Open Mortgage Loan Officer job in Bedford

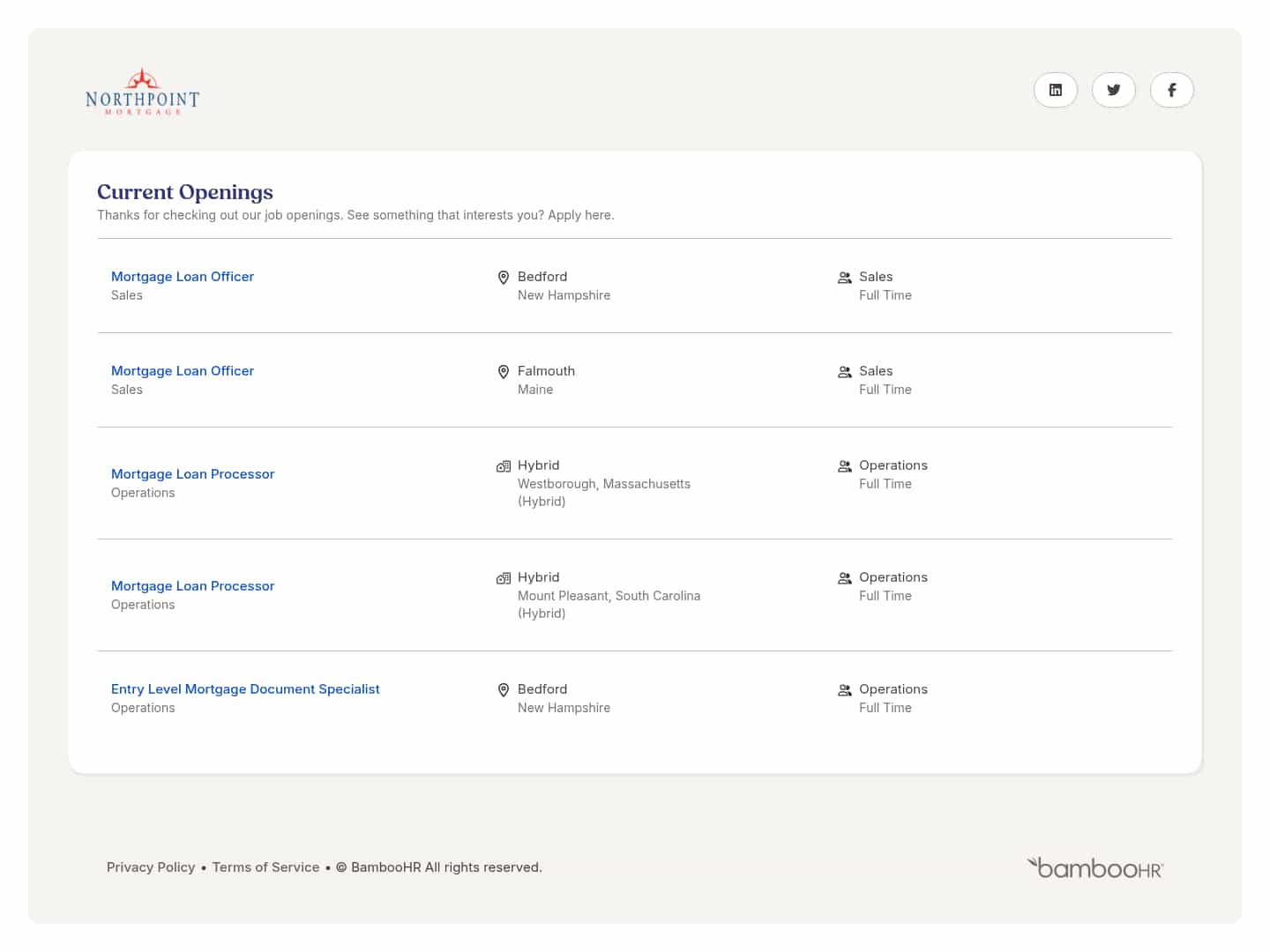click(x=183, y=277)
